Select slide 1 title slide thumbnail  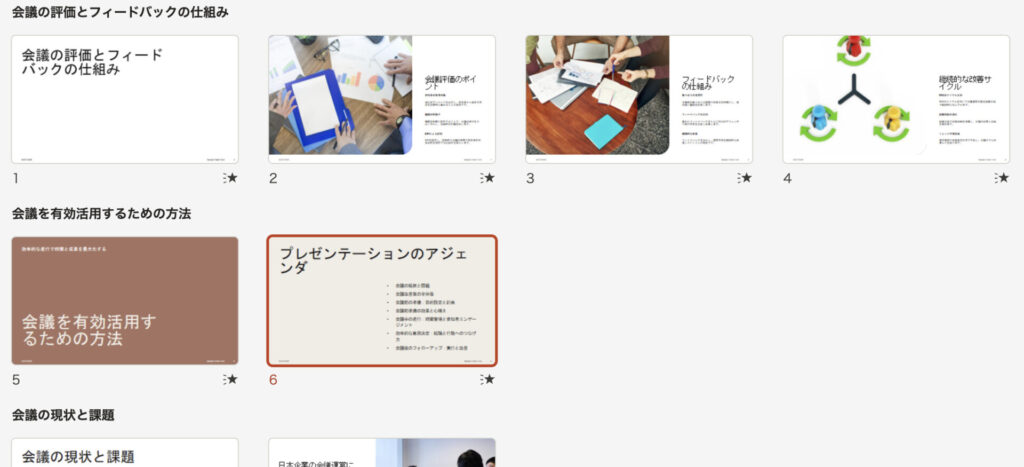tap(125, 99)
